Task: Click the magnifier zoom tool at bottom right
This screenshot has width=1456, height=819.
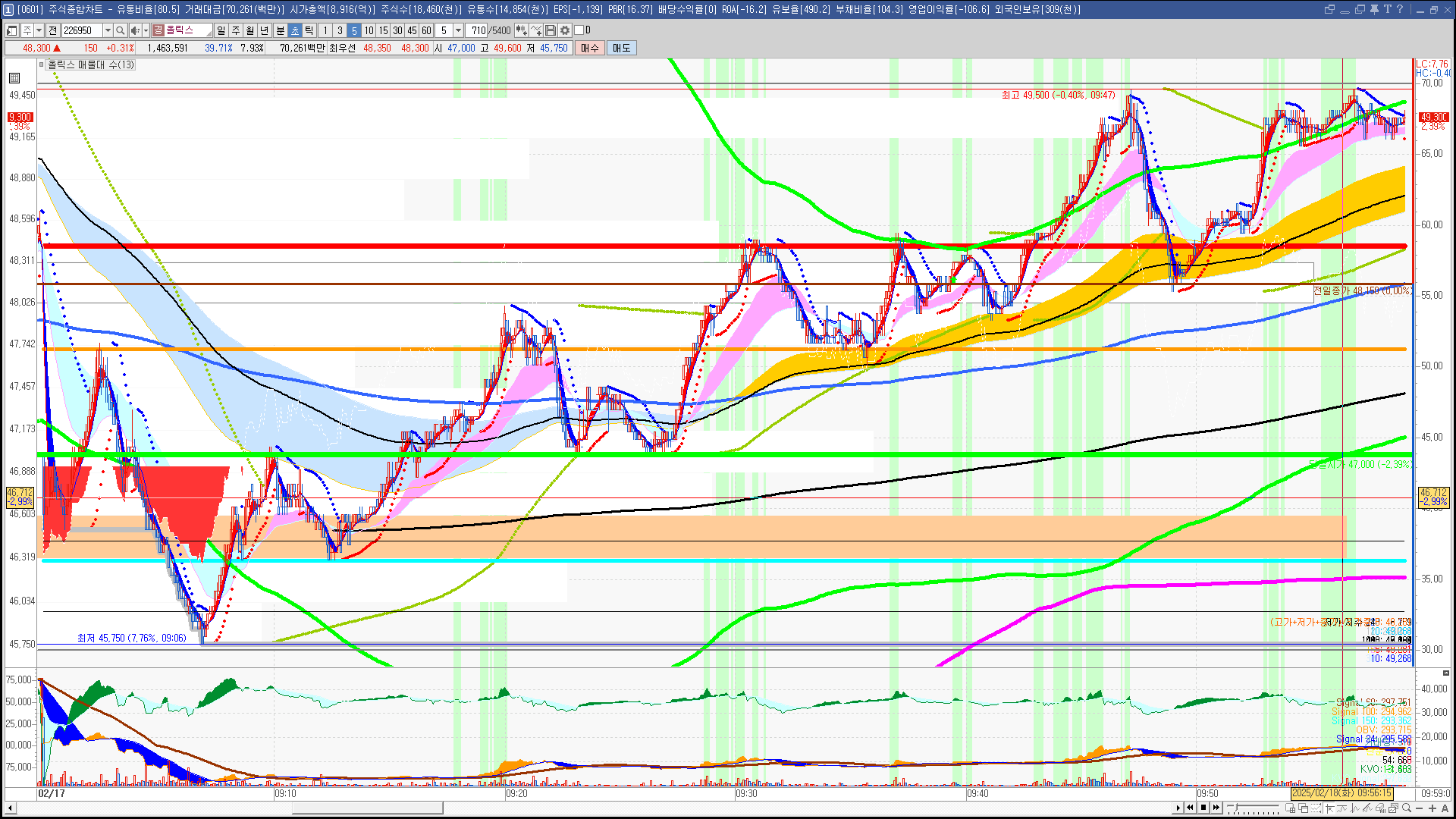Action: click(1407, 808)
